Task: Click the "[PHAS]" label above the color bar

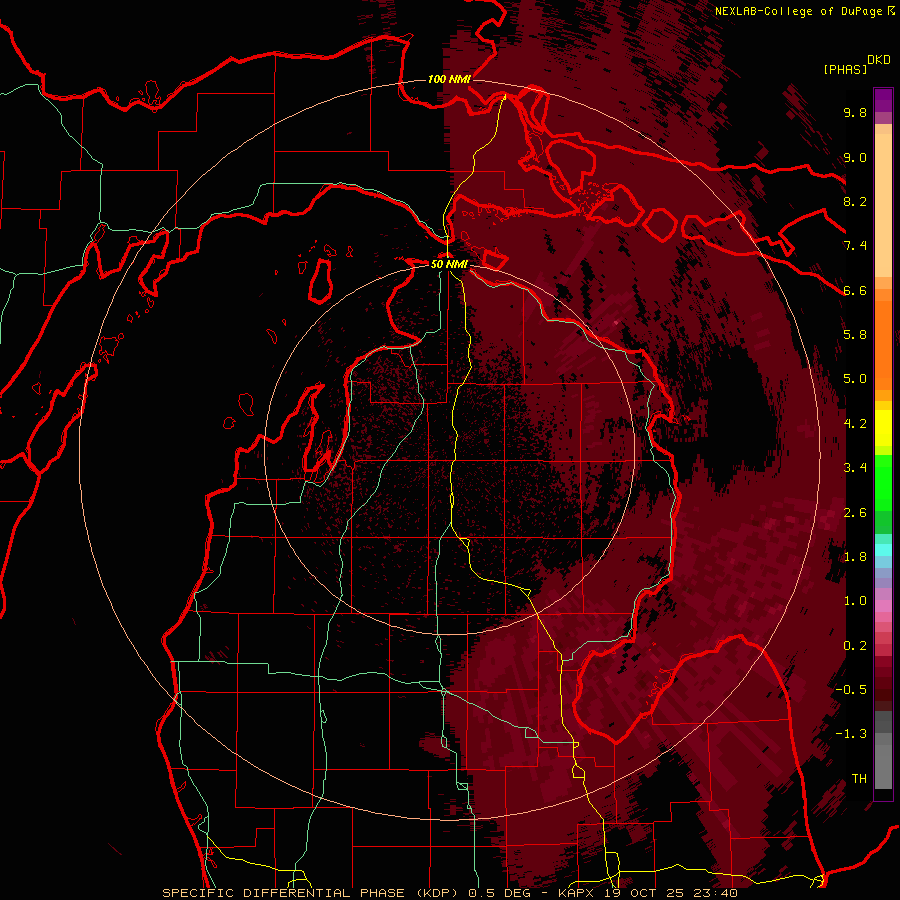Action: (x=845, y=69)
